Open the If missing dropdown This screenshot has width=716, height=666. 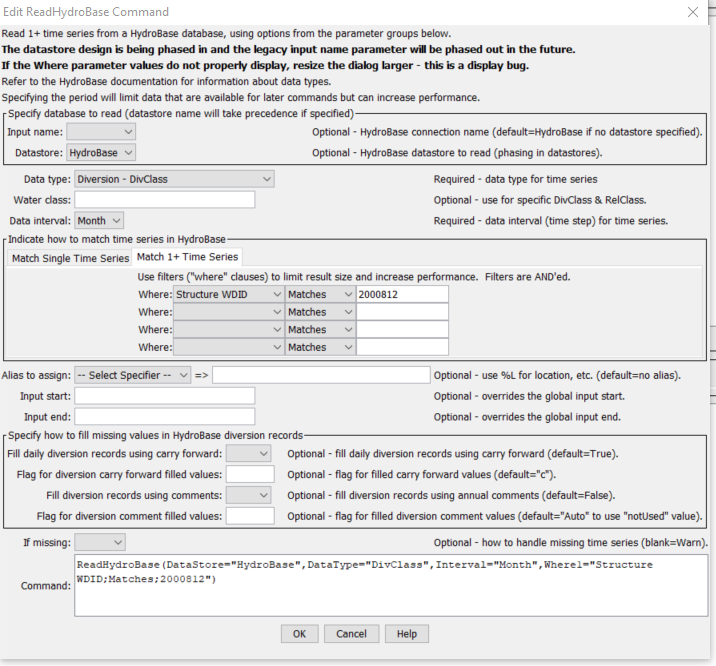(x=100, y=542)
